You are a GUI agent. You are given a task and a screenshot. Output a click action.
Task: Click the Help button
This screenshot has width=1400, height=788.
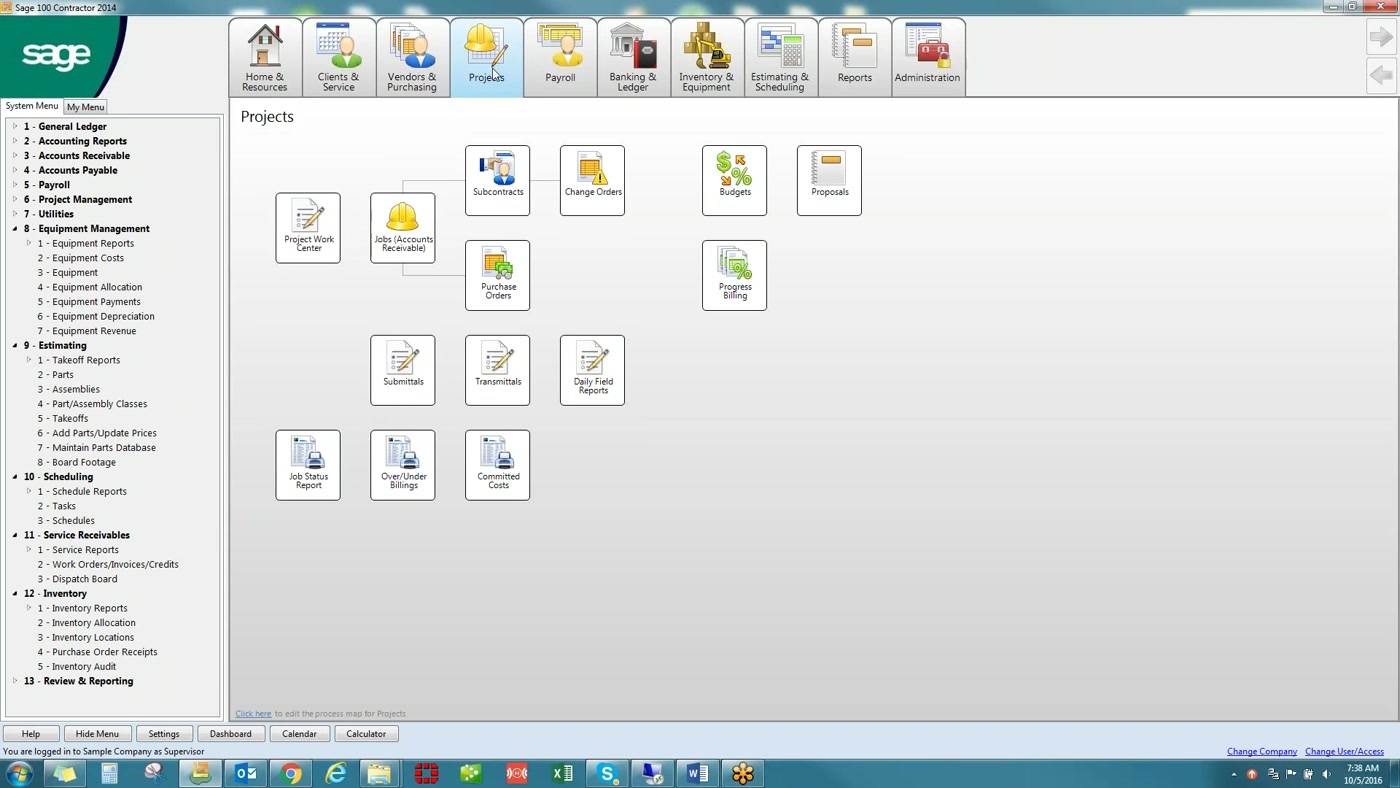(x=31, y=734)
